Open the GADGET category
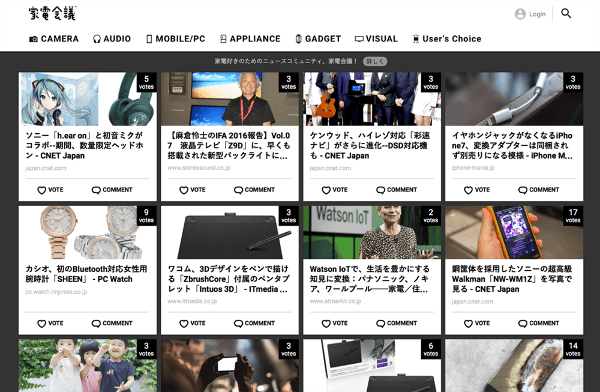Image resolution: width=600 pixels, height=392 pixels. 318,39
